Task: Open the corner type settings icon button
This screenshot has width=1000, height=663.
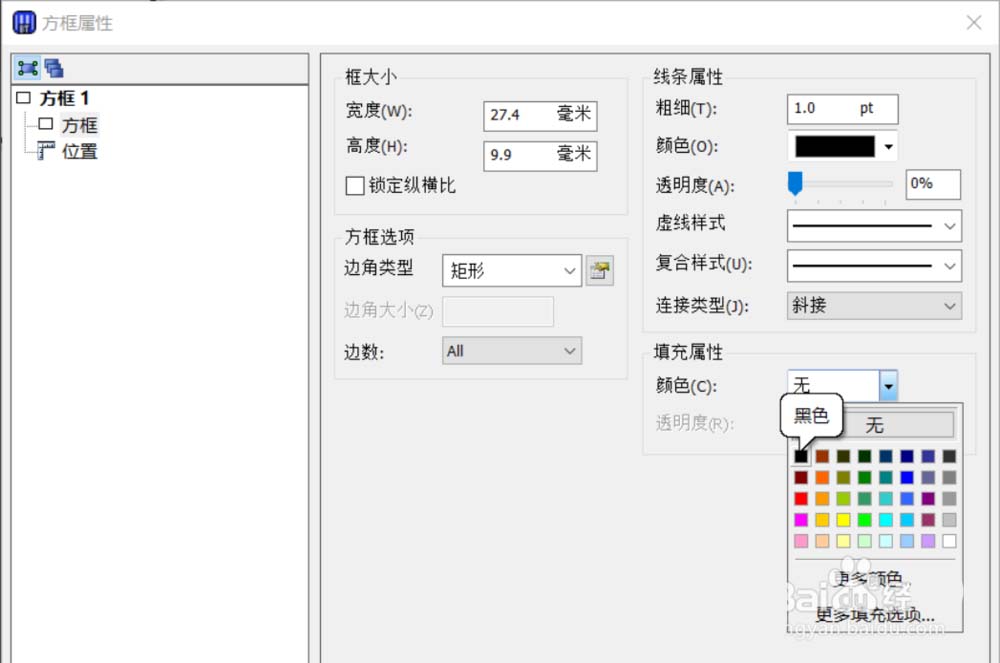Action: (600, 271)
